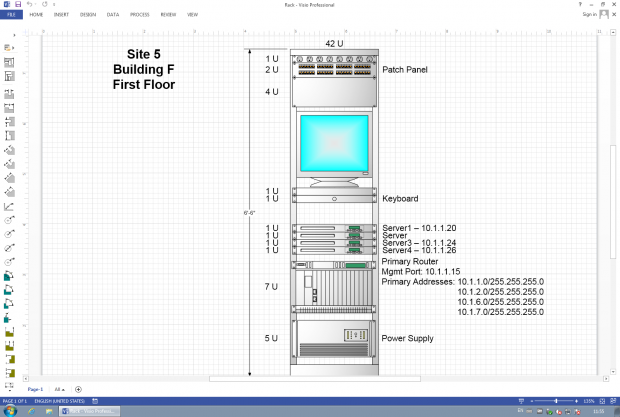Select the 42 U rack label

tap(334, 43)
